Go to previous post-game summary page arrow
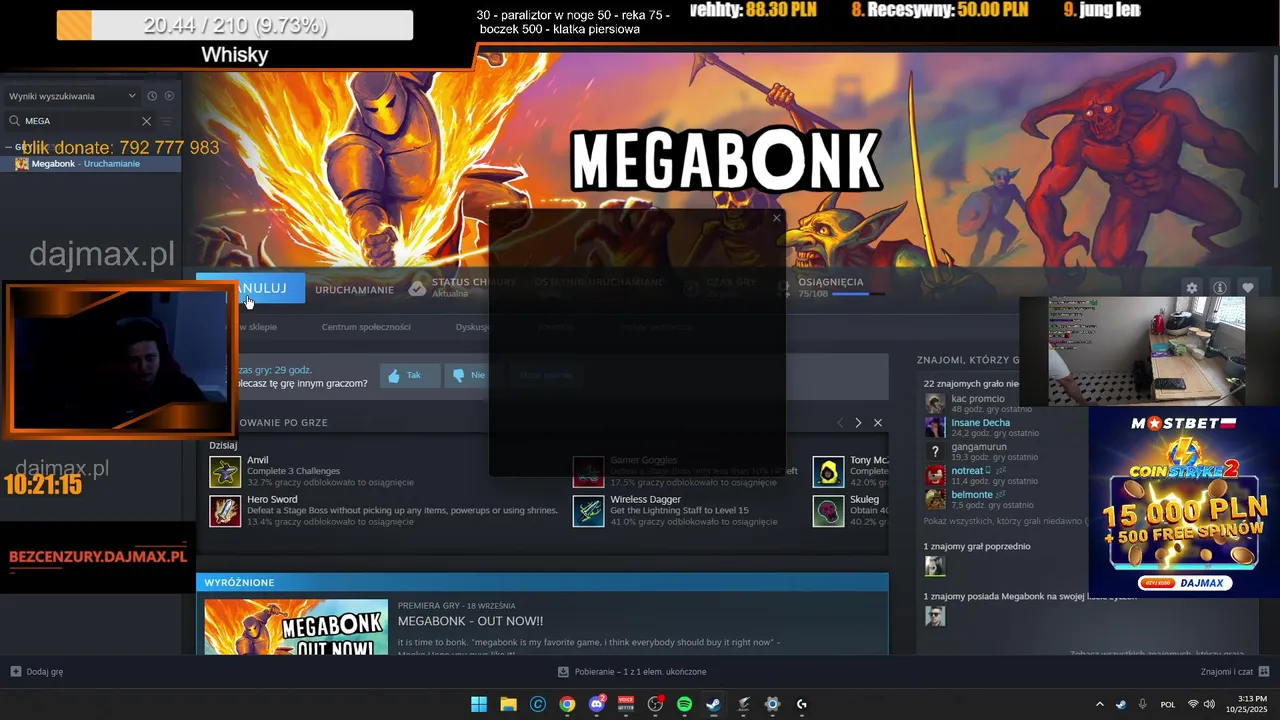 [x=840, y=423]
